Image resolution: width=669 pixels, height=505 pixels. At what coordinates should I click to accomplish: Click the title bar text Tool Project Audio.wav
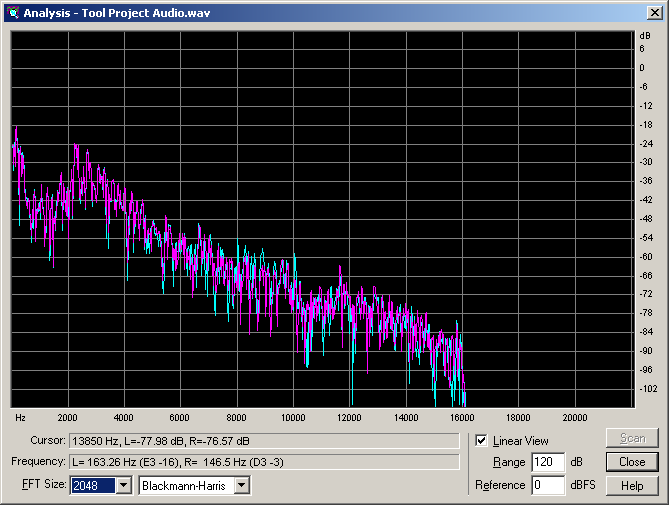pyautogui.click(x=147, y=12)
